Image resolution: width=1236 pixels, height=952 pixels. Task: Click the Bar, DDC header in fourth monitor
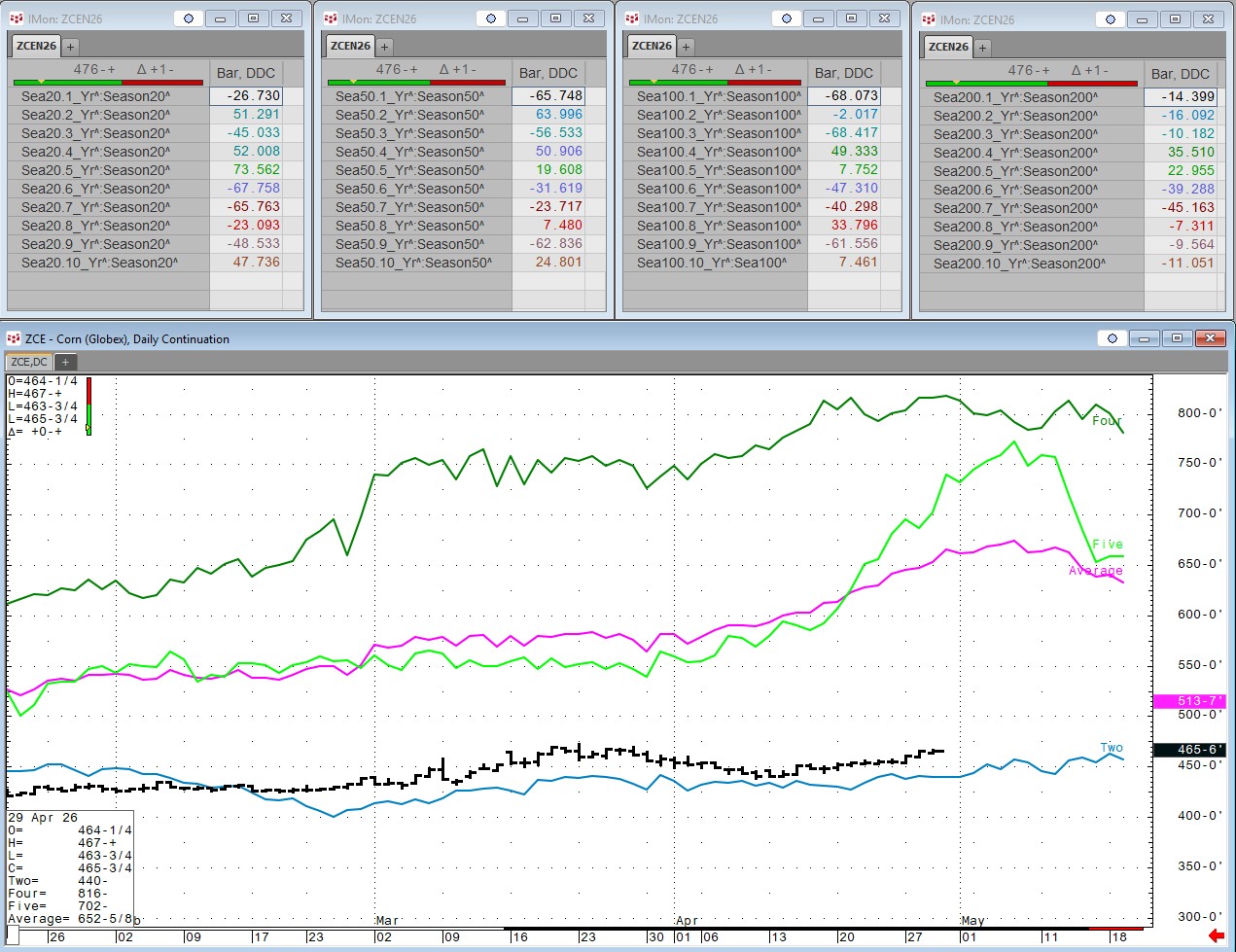[1180, 74]
